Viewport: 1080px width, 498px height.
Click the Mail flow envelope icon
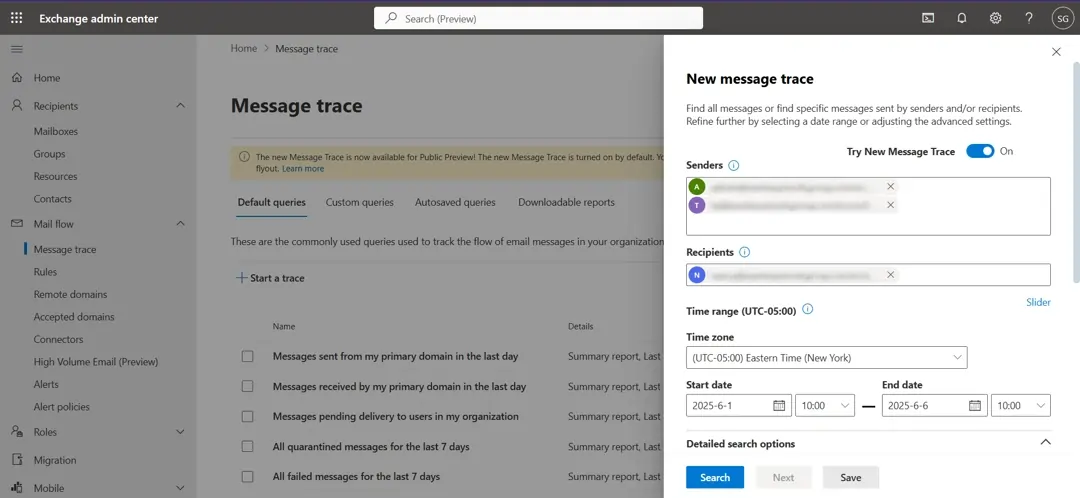tap(17, 224)
